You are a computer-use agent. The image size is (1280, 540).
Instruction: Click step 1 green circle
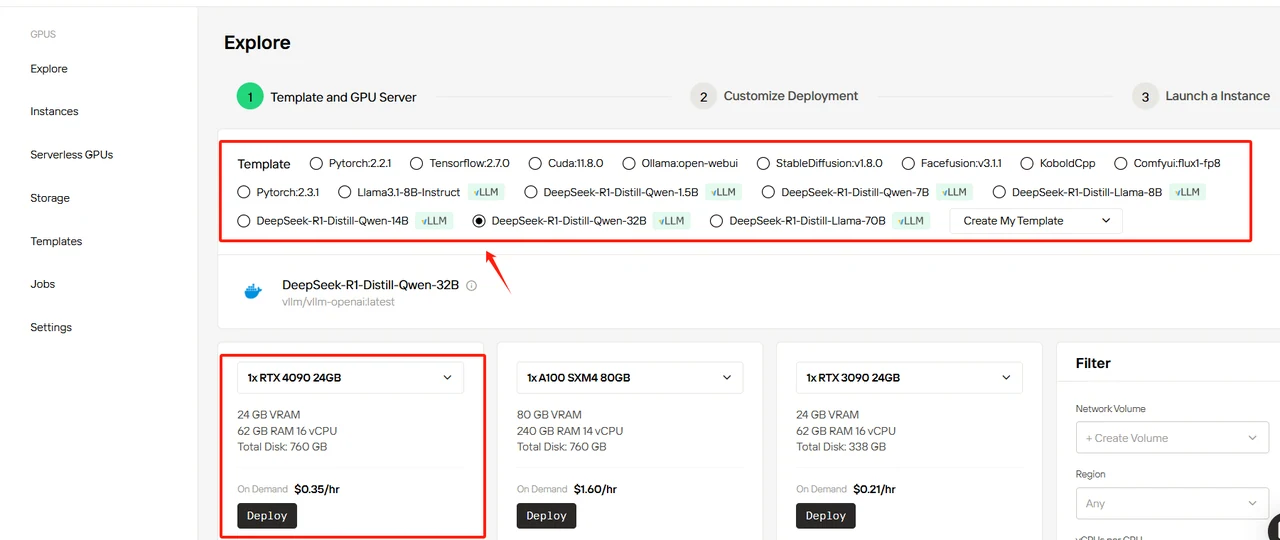click(249, 96)
